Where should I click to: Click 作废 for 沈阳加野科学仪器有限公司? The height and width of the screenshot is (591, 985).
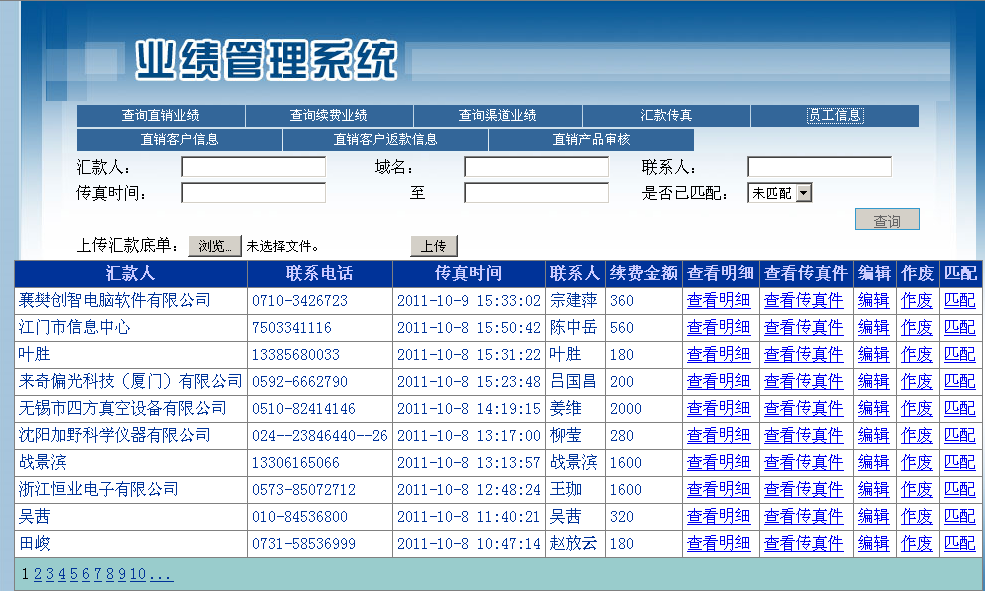pyautogui.click(x=917, y=436)
